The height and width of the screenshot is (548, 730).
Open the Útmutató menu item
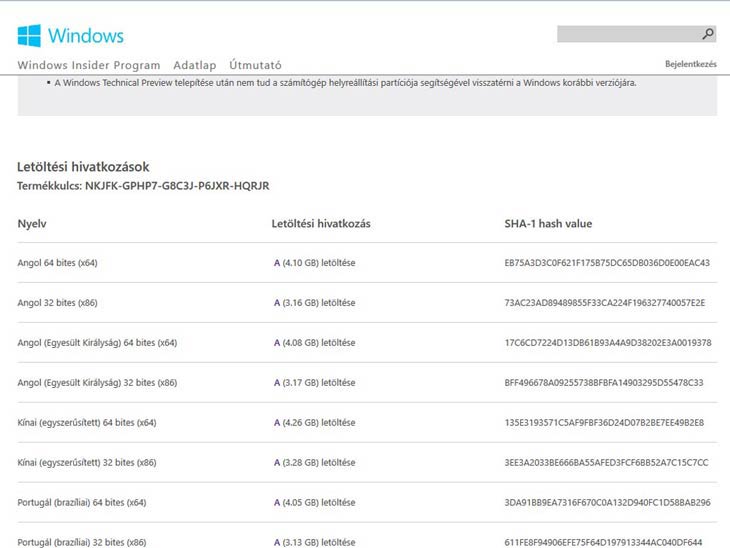[255, 65]
